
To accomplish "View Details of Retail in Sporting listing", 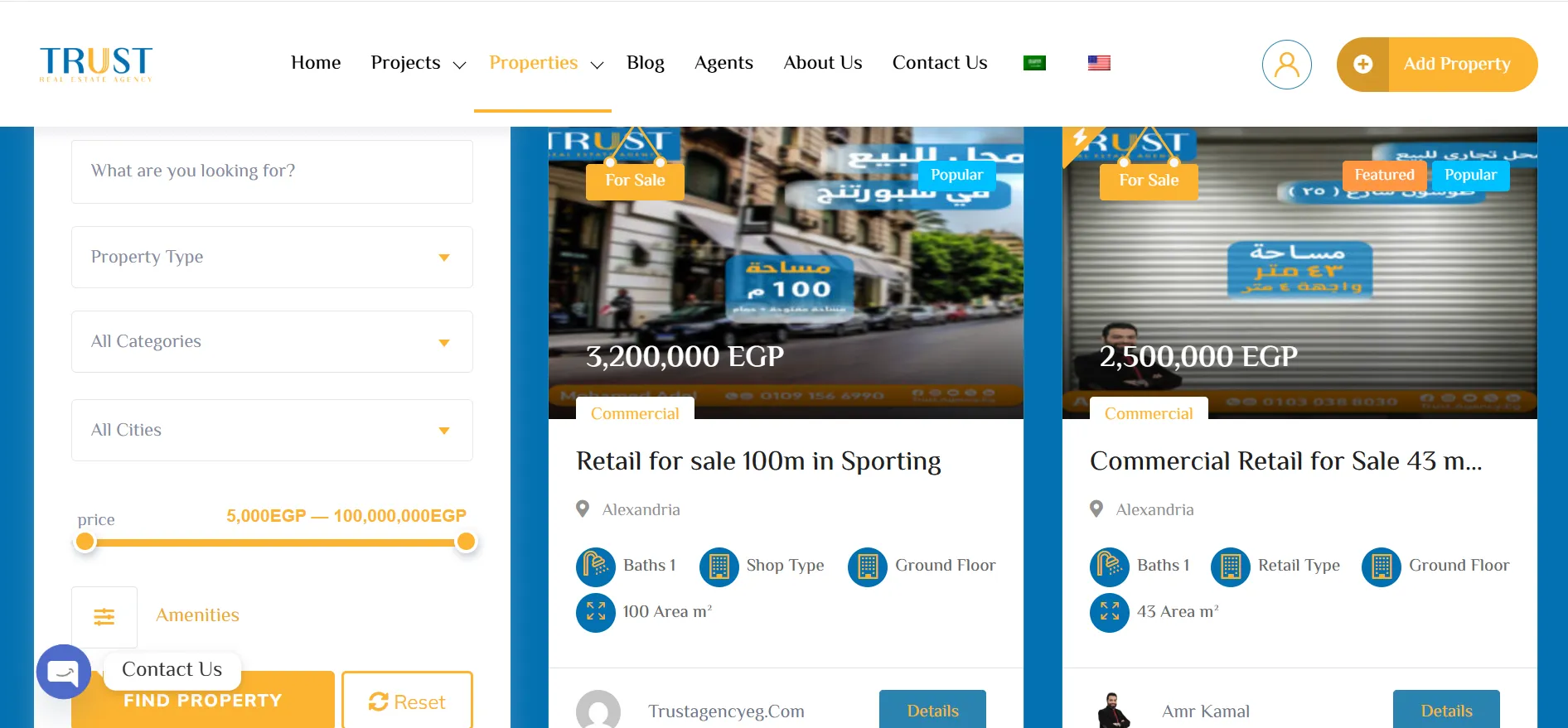I will [x=932, y=710].
